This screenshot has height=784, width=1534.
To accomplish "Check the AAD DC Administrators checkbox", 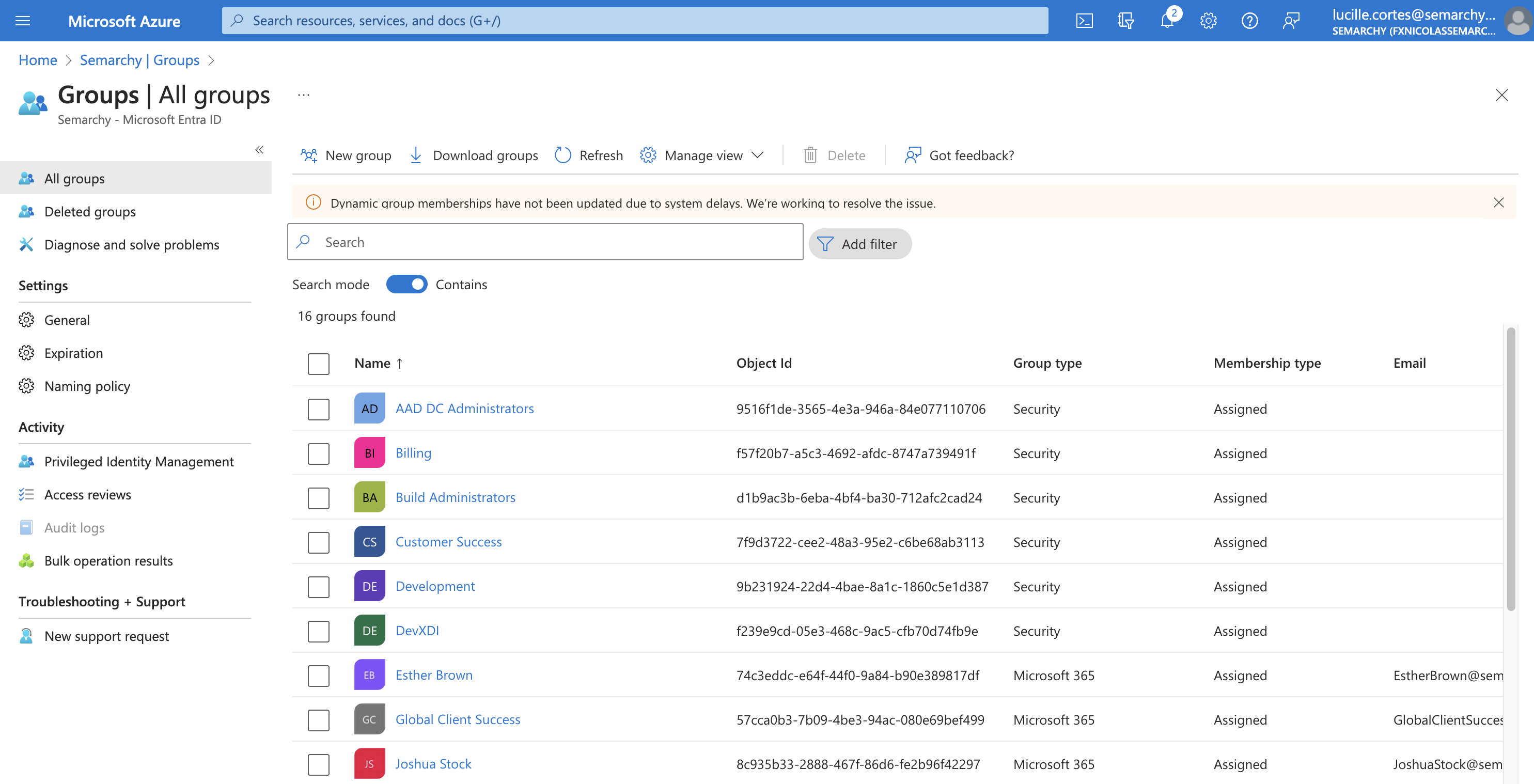I will pyautogui.click(x=319, y=408).
